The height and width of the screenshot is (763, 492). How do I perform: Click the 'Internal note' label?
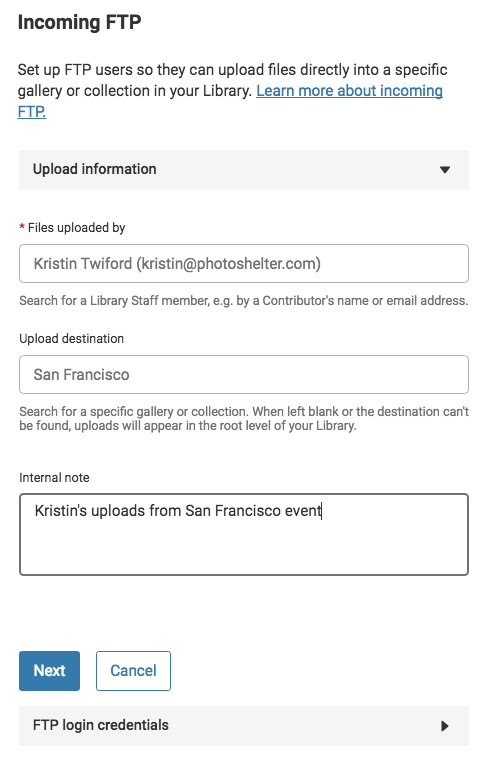click(x=54, y=477)
